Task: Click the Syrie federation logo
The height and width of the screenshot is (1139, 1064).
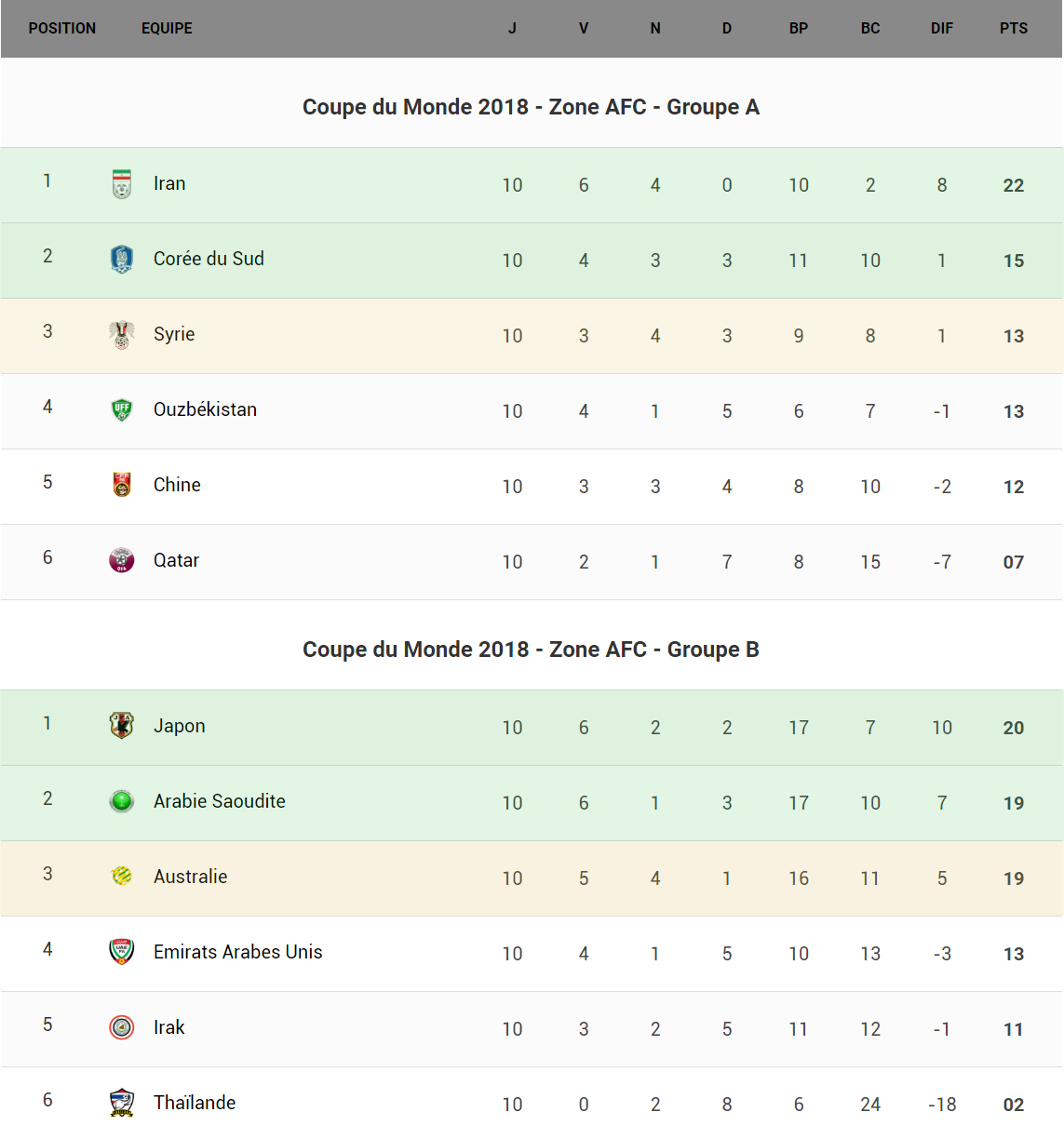Action: tap(122, 335)
